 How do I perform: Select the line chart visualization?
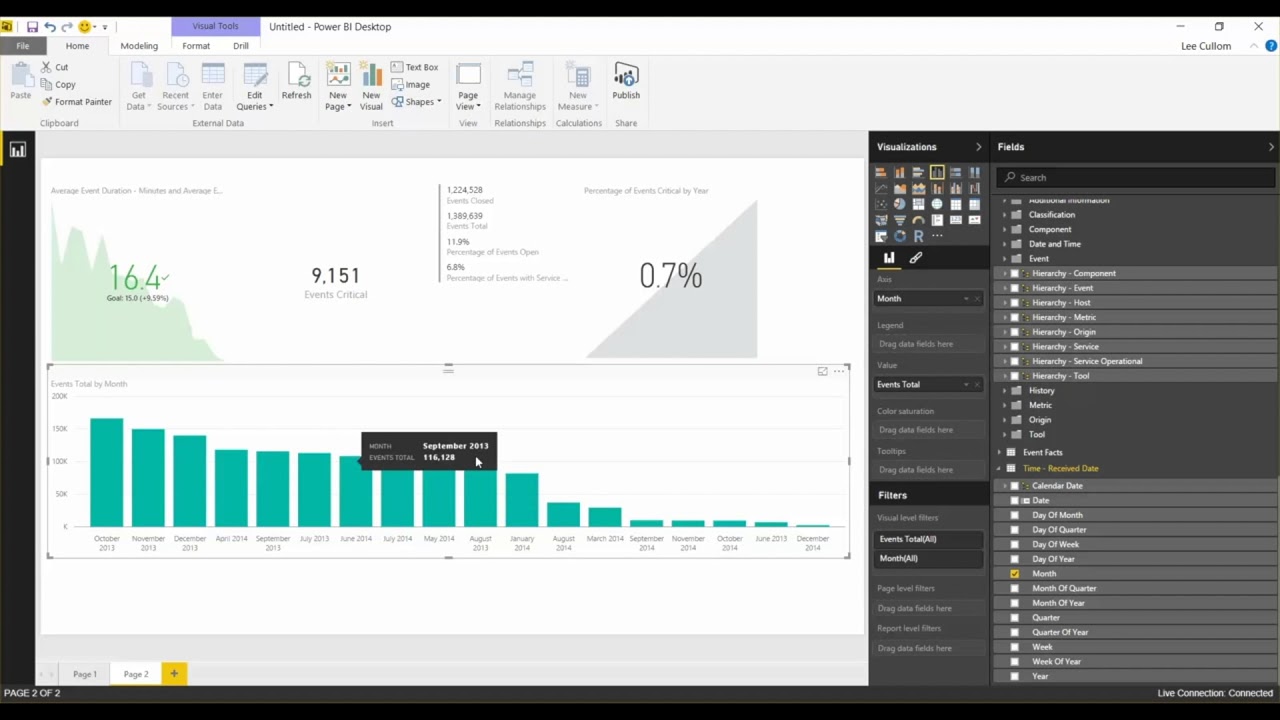click(x=881, y=188)
